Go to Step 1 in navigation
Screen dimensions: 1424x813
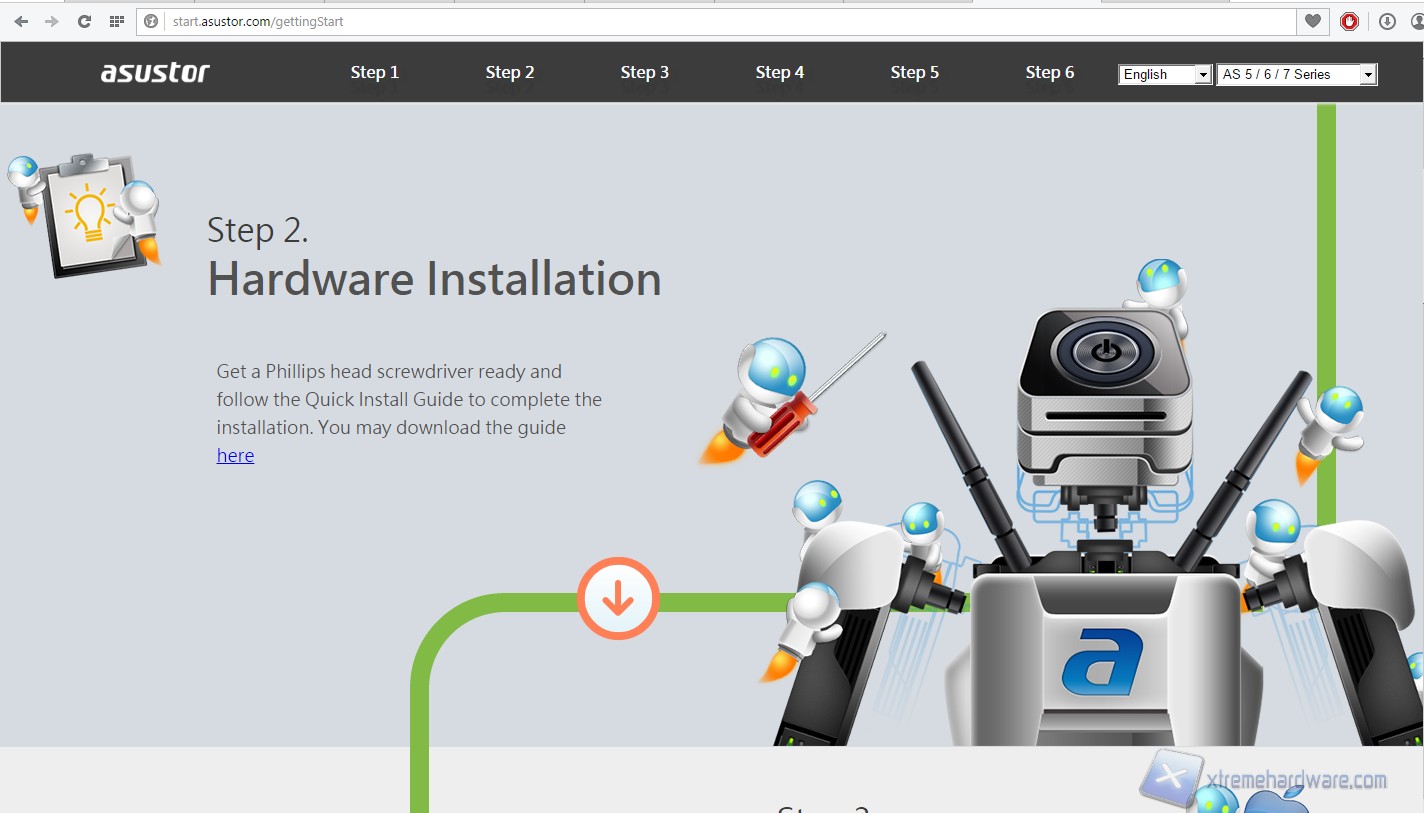point(375,72)
